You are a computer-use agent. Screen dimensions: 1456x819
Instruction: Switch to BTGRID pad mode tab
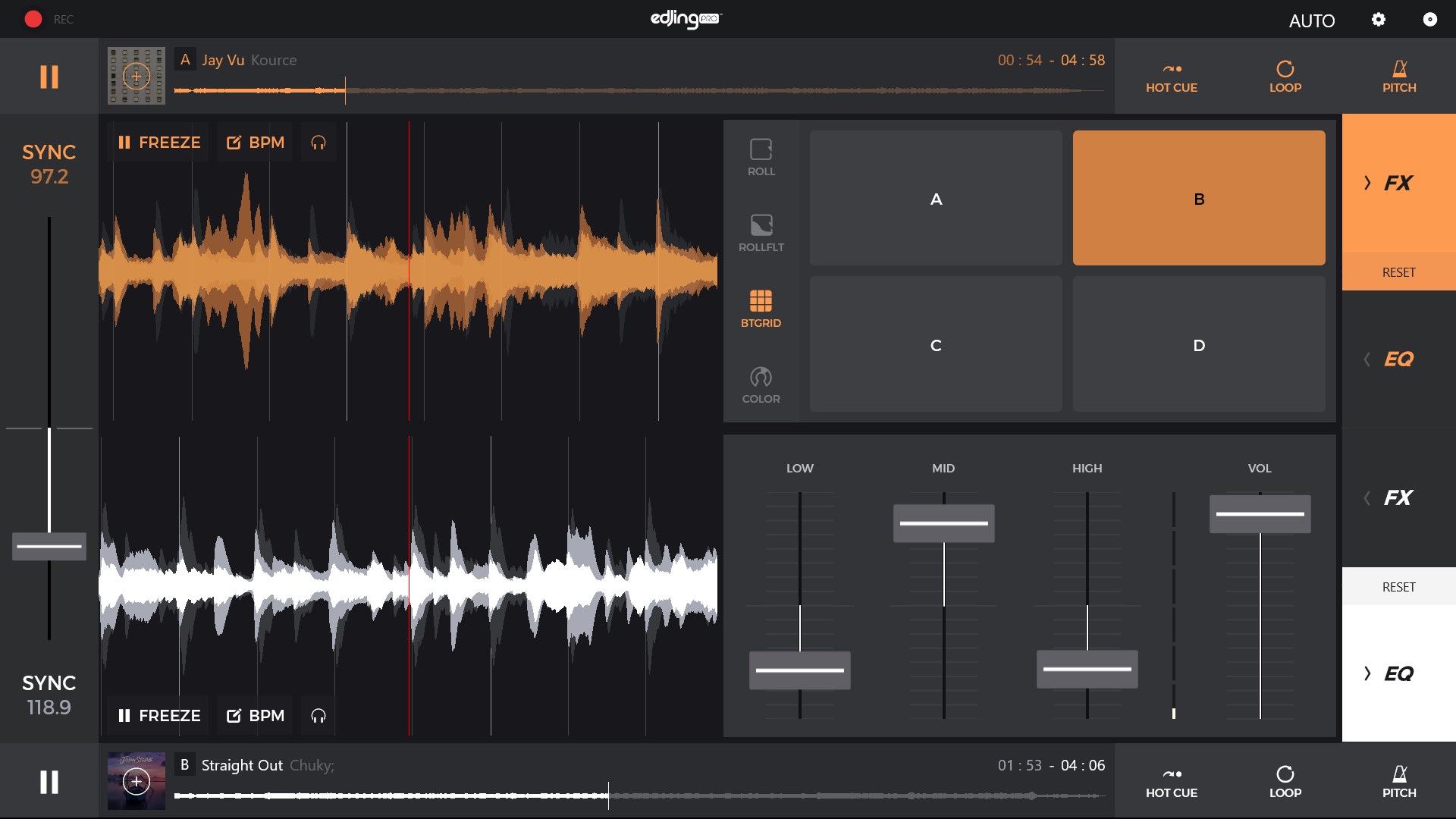coord(761,307)
